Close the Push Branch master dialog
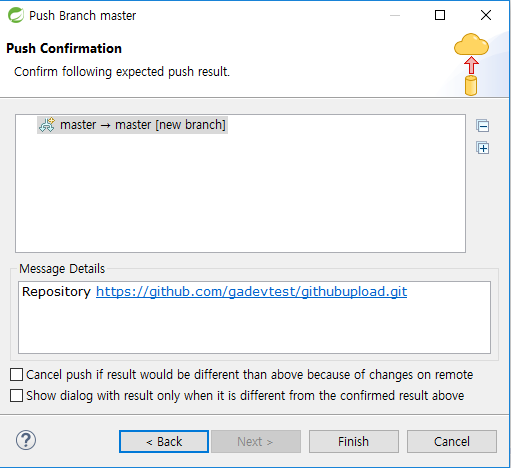Image resolution: width=511 pixels, height=468 pixels. (x=486, y=15)
